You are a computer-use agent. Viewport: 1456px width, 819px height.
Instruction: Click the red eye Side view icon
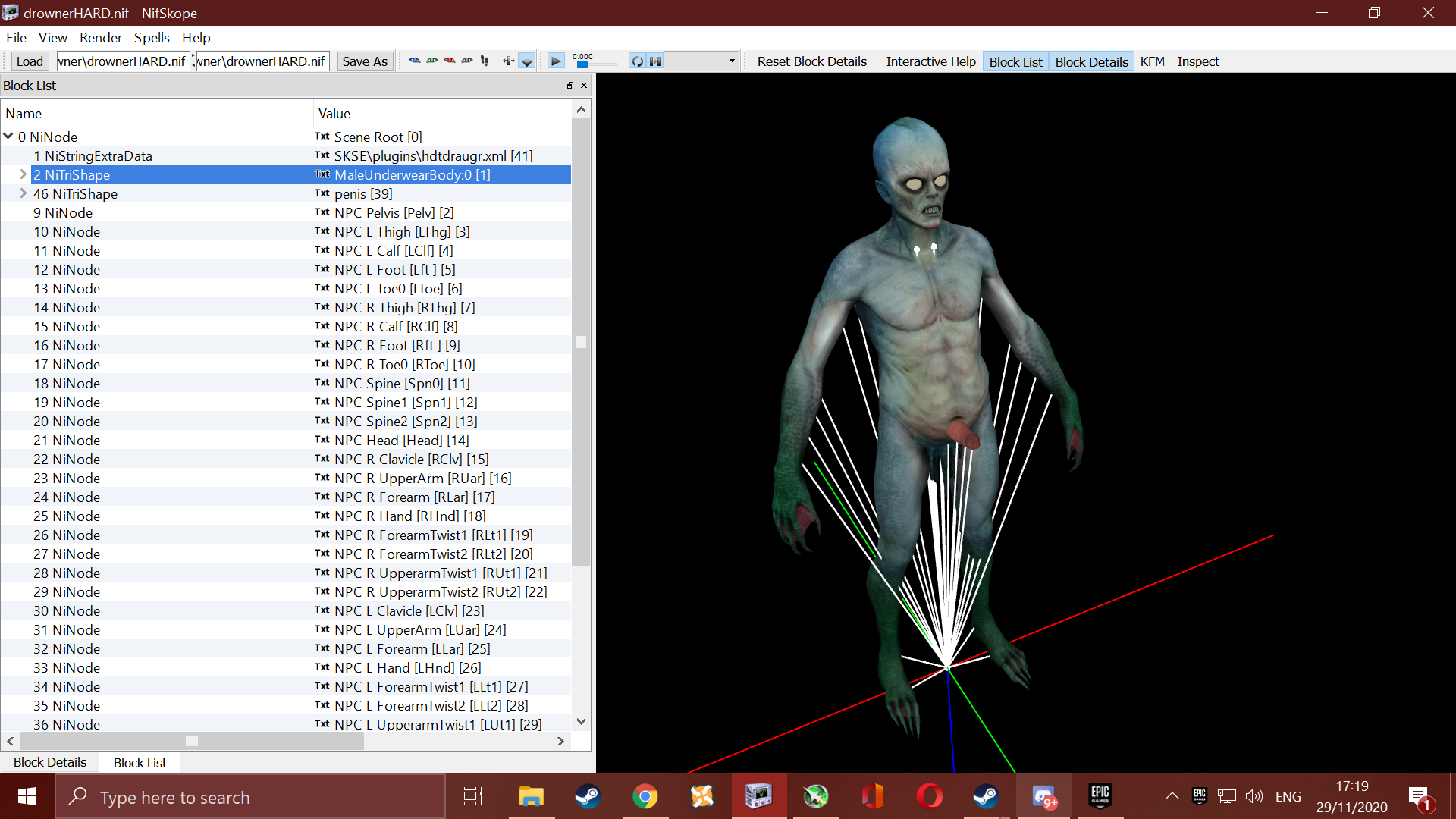pos(450,61)
